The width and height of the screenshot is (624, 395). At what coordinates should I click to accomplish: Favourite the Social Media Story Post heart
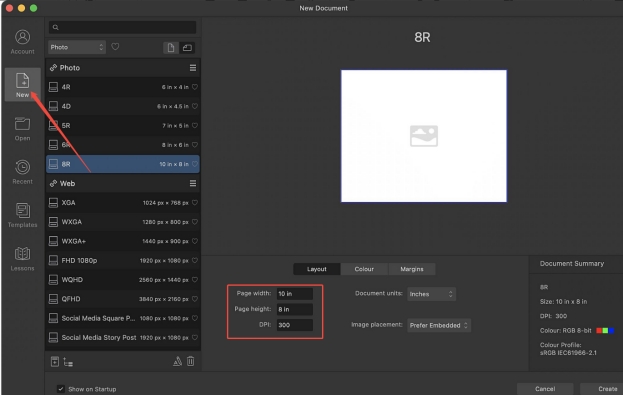195,338
